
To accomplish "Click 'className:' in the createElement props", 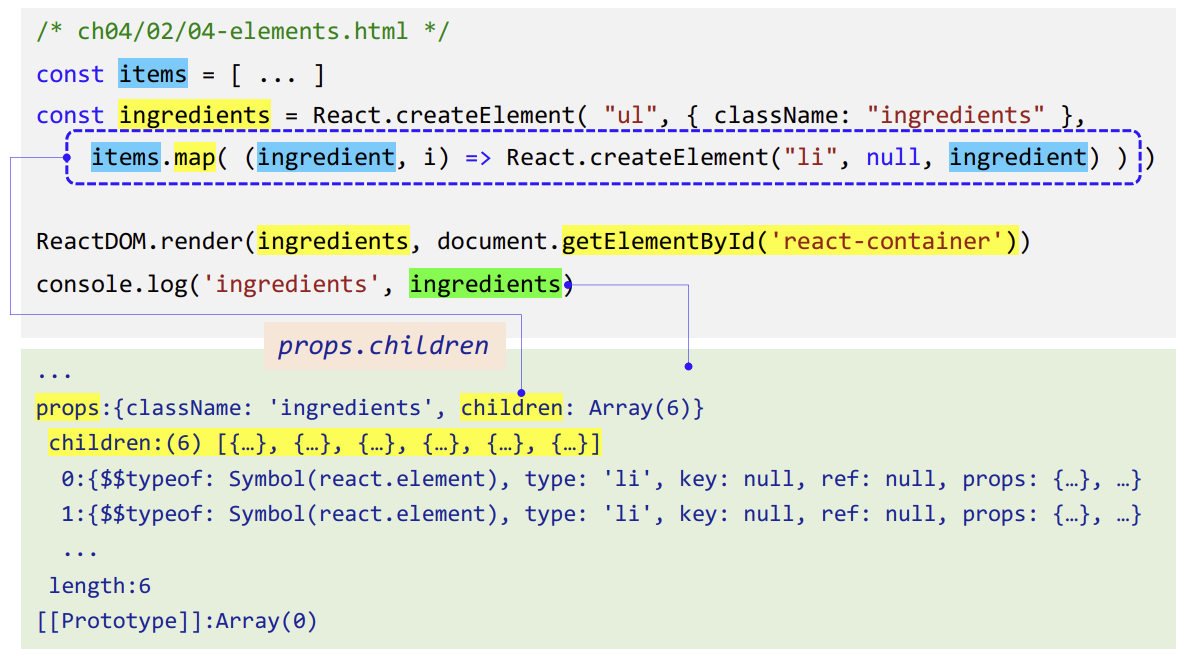I will pos(782,115).
